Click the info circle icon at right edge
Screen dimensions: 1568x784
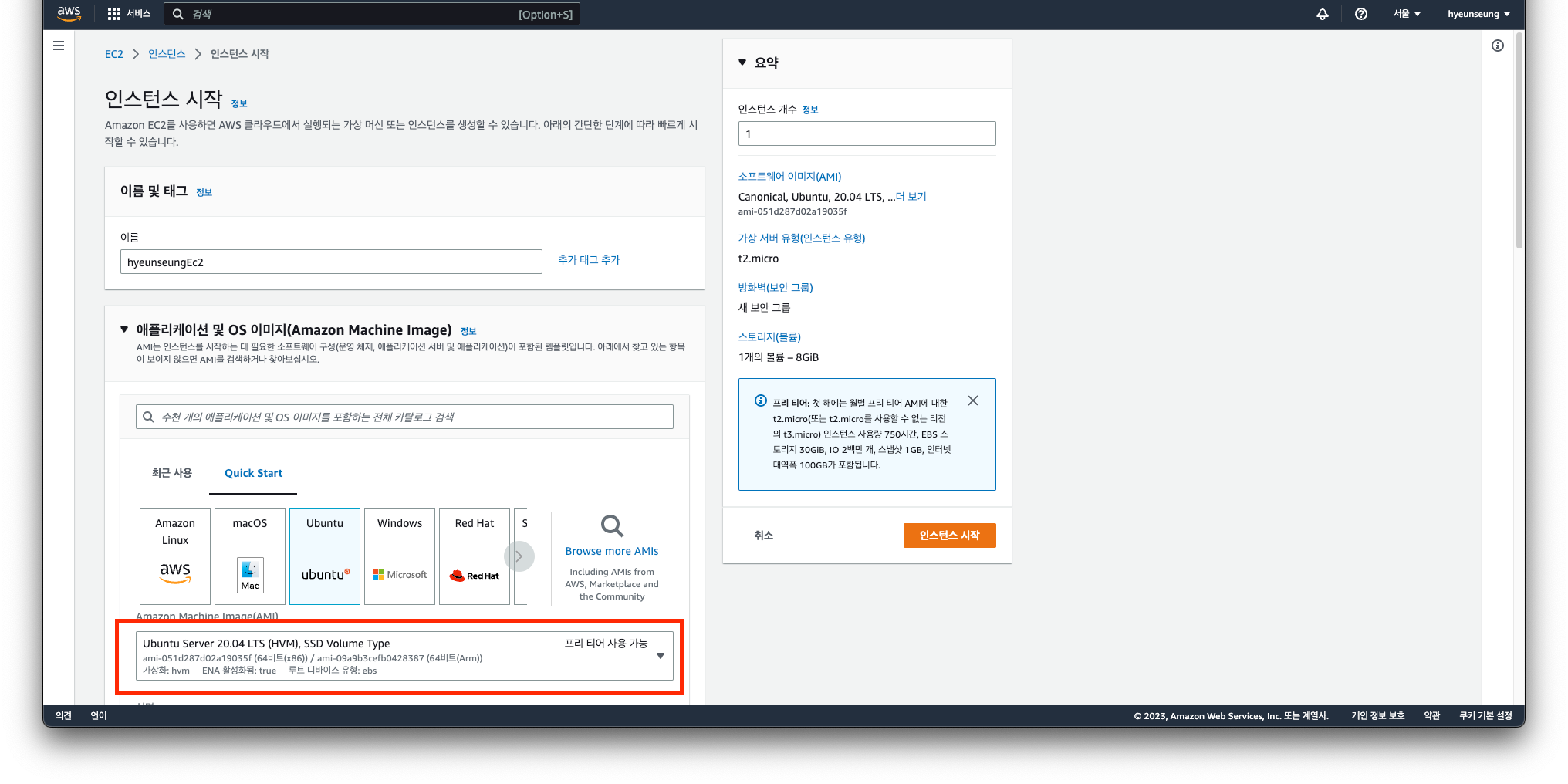(x=1498, y=46)
